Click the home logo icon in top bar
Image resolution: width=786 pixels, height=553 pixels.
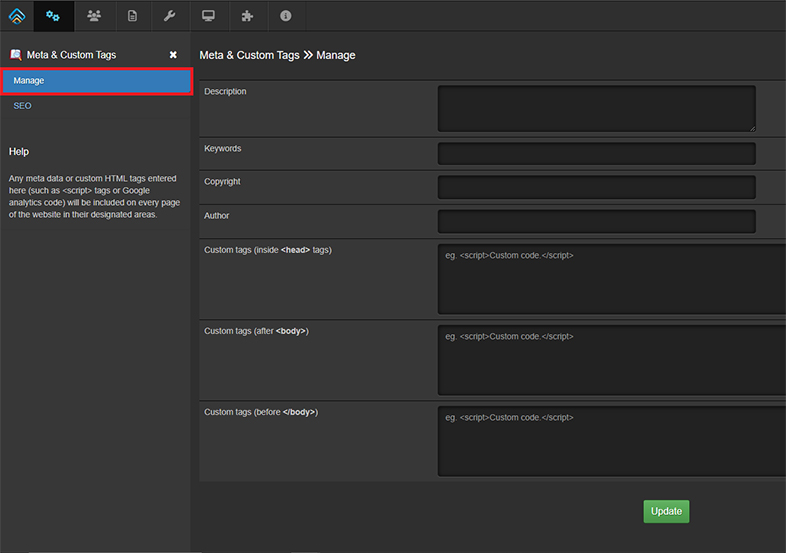[16, 16]
